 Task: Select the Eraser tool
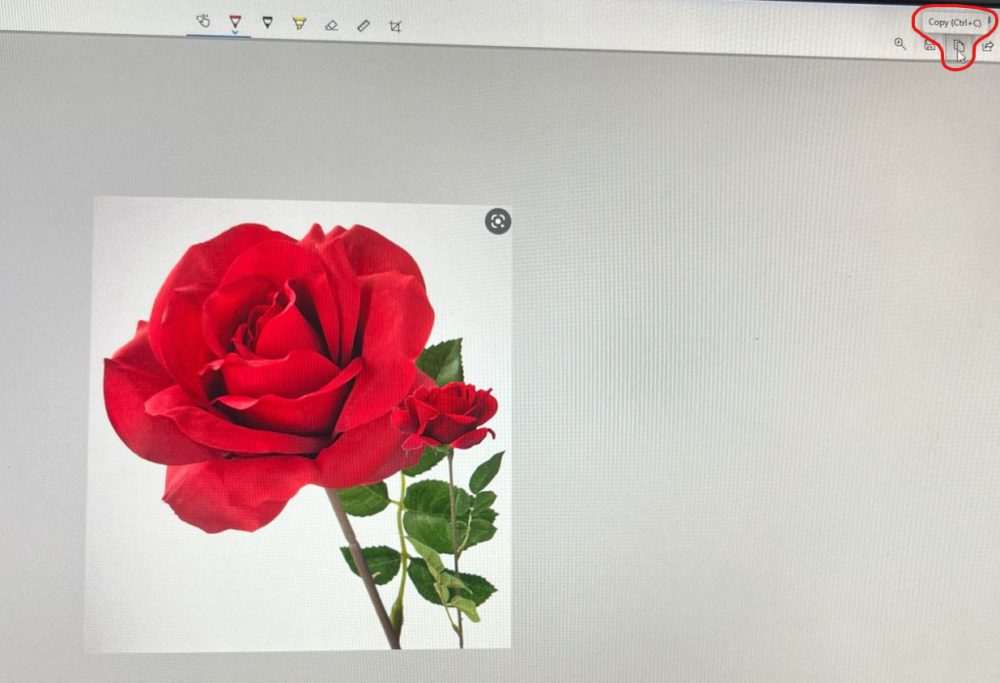click(331, 26)
